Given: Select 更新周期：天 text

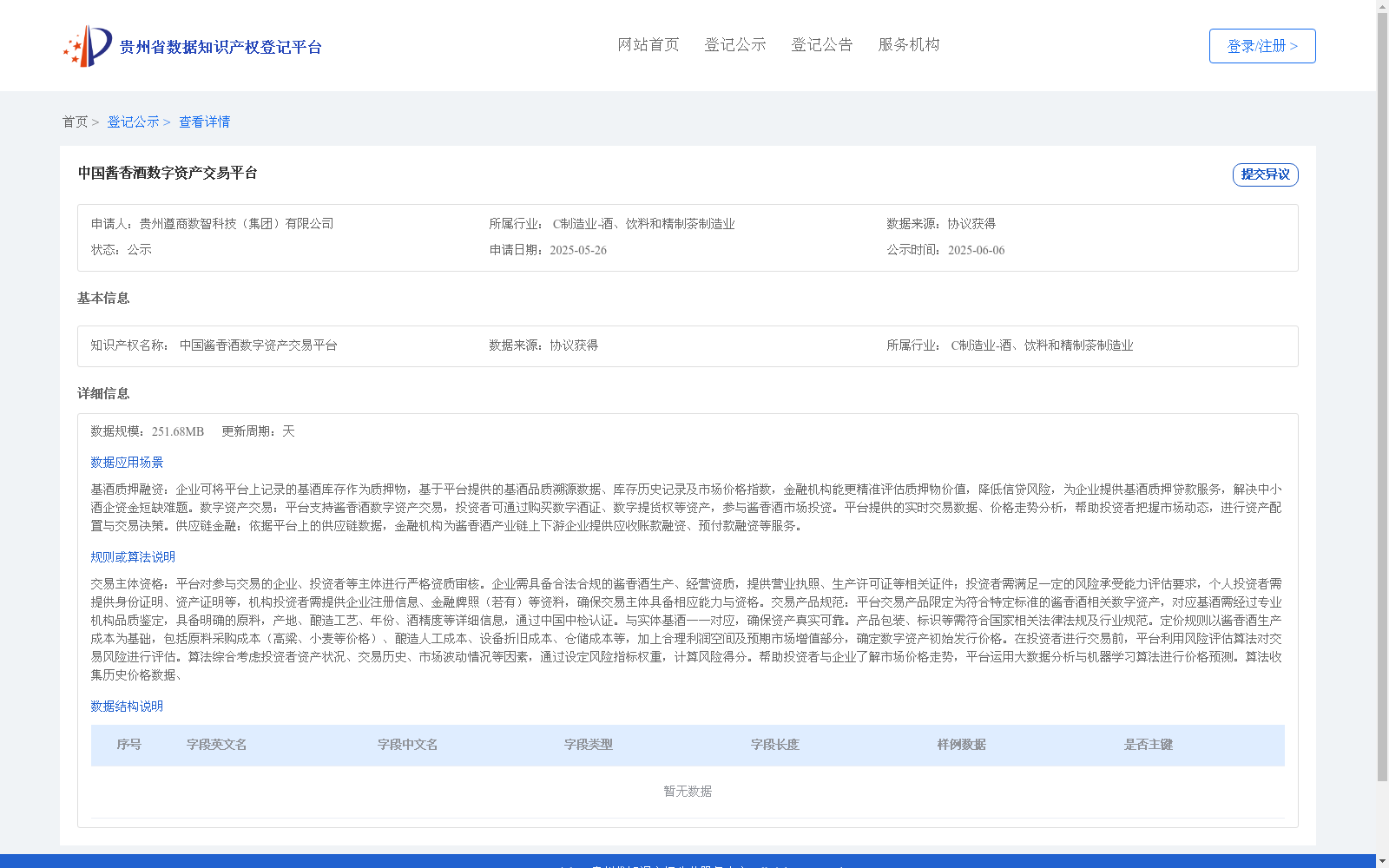Looking at the screenshot, I should (x=258, y=431).
